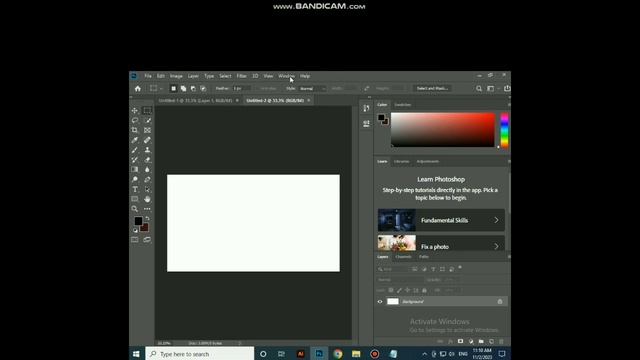Screen dimensions: 640x360
Task: Toggle lock transparent pixels in Layers panel
Action: click(391, 290)
